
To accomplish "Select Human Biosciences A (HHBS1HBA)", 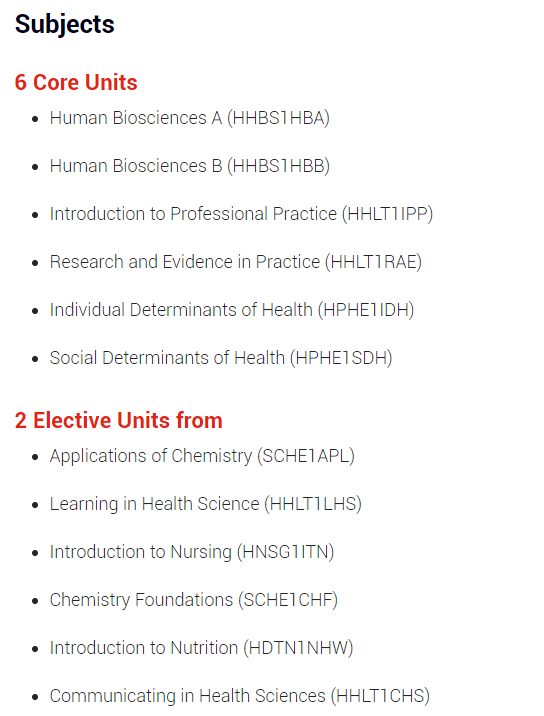I will pyautogui.click(x=190, y=118).
